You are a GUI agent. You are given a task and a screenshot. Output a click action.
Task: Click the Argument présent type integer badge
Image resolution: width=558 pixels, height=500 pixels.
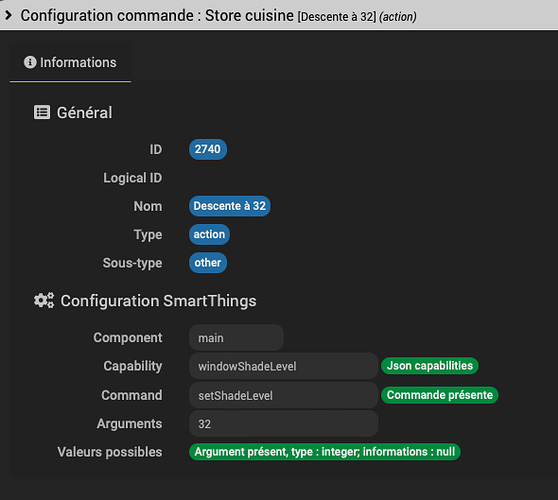click(325, 452)
